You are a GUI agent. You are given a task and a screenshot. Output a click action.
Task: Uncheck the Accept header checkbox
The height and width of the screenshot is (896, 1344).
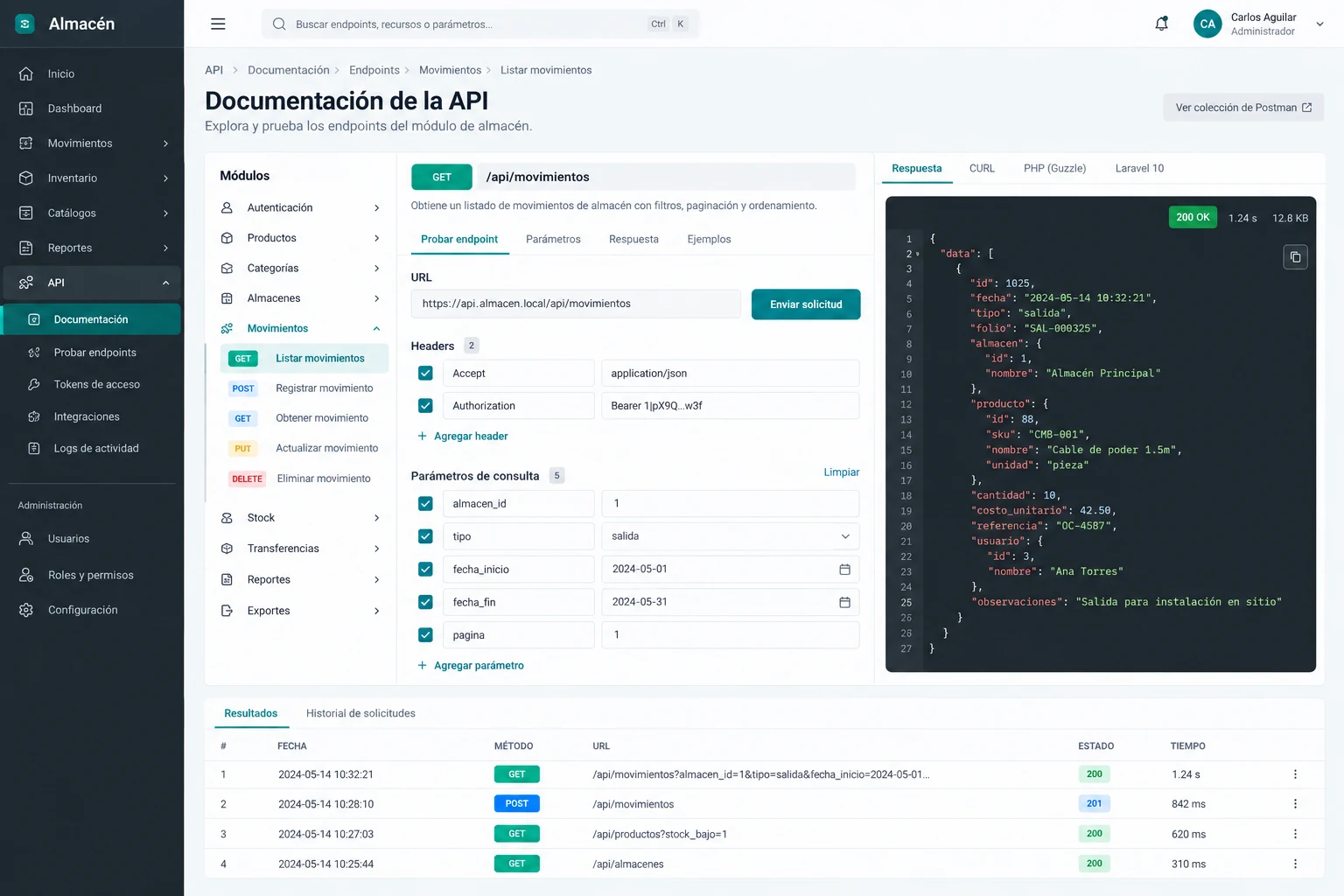click(425, 374)
